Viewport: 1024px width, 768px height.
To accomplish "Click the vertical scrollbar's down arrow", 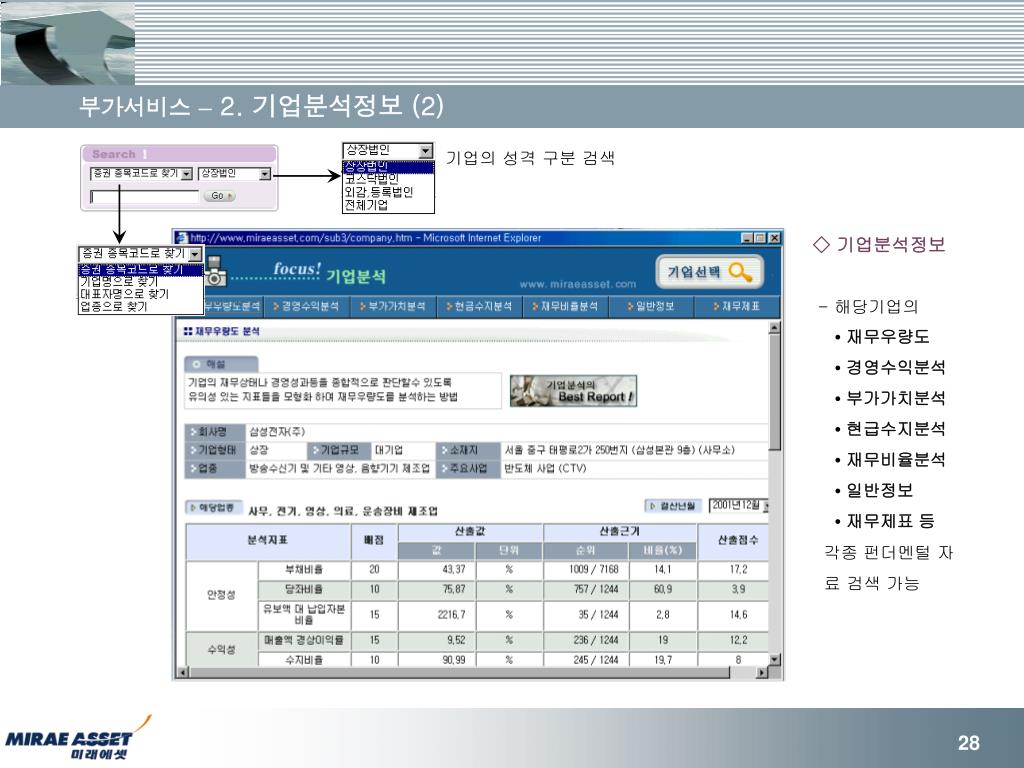I will point(775,660).
